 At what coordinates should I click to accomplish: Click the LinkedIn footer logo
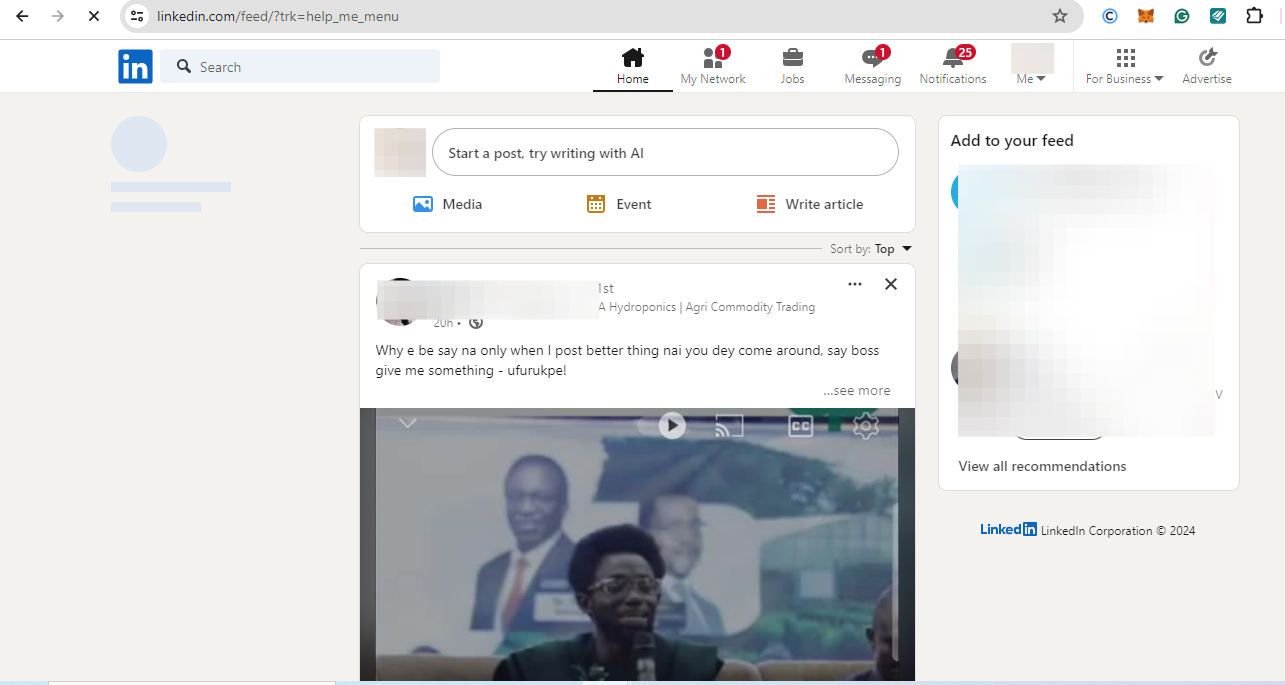click(x=1008, y=530)
